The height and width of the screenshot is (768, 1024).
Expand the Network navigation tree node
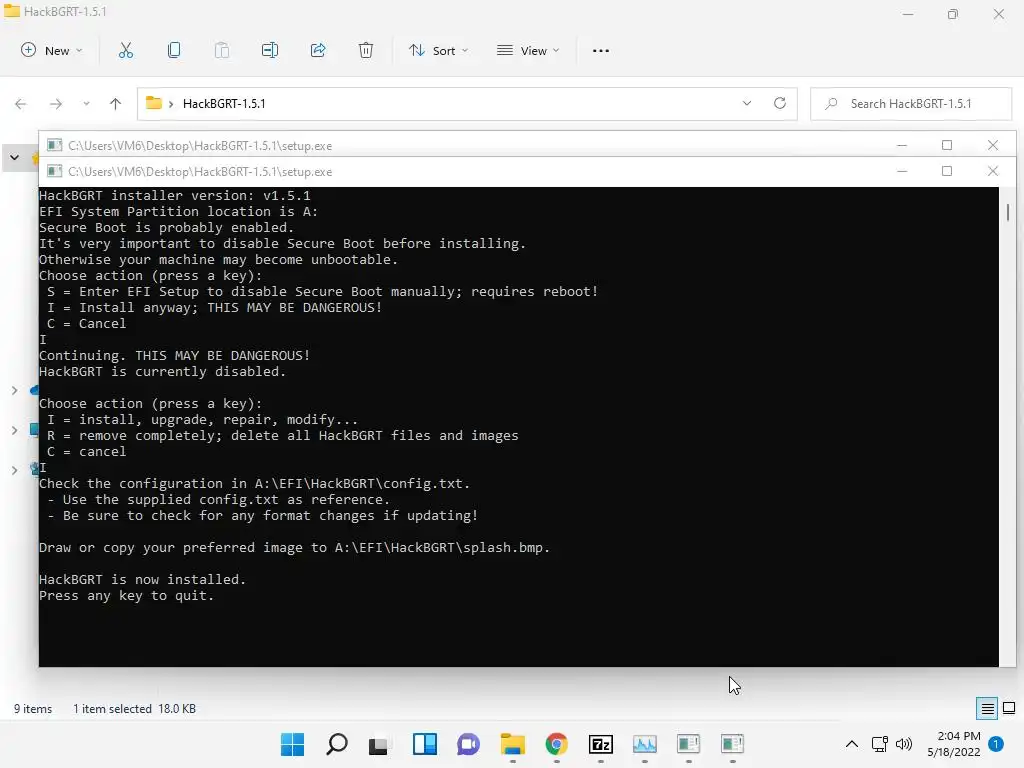coord(14,470)
